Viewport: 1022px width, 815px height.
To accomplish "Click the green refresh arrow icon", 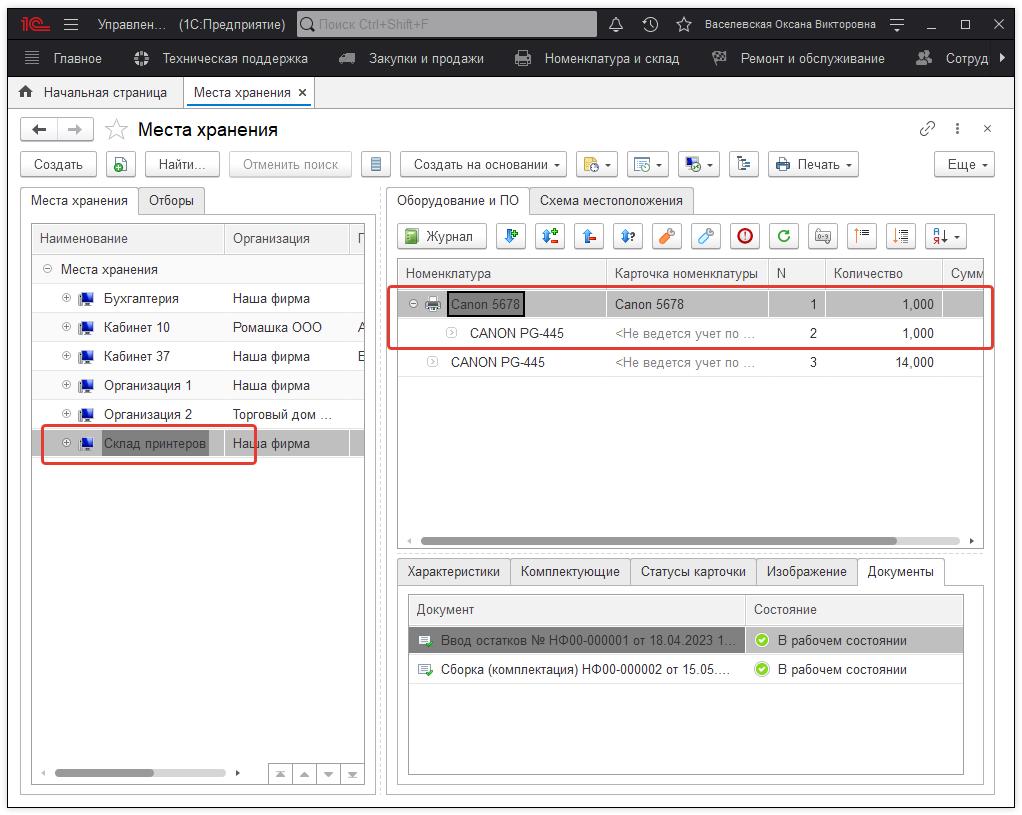I will tap(784, 236).
